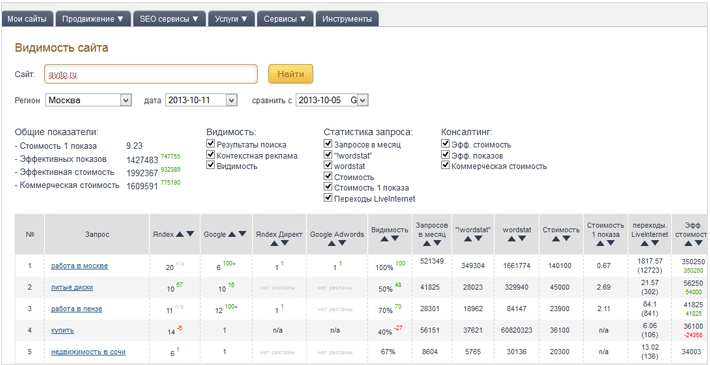This screenshot has height=365, width=710.
Task: Toggle the Контекстная реклама checkbox
Action: (210, 155)
